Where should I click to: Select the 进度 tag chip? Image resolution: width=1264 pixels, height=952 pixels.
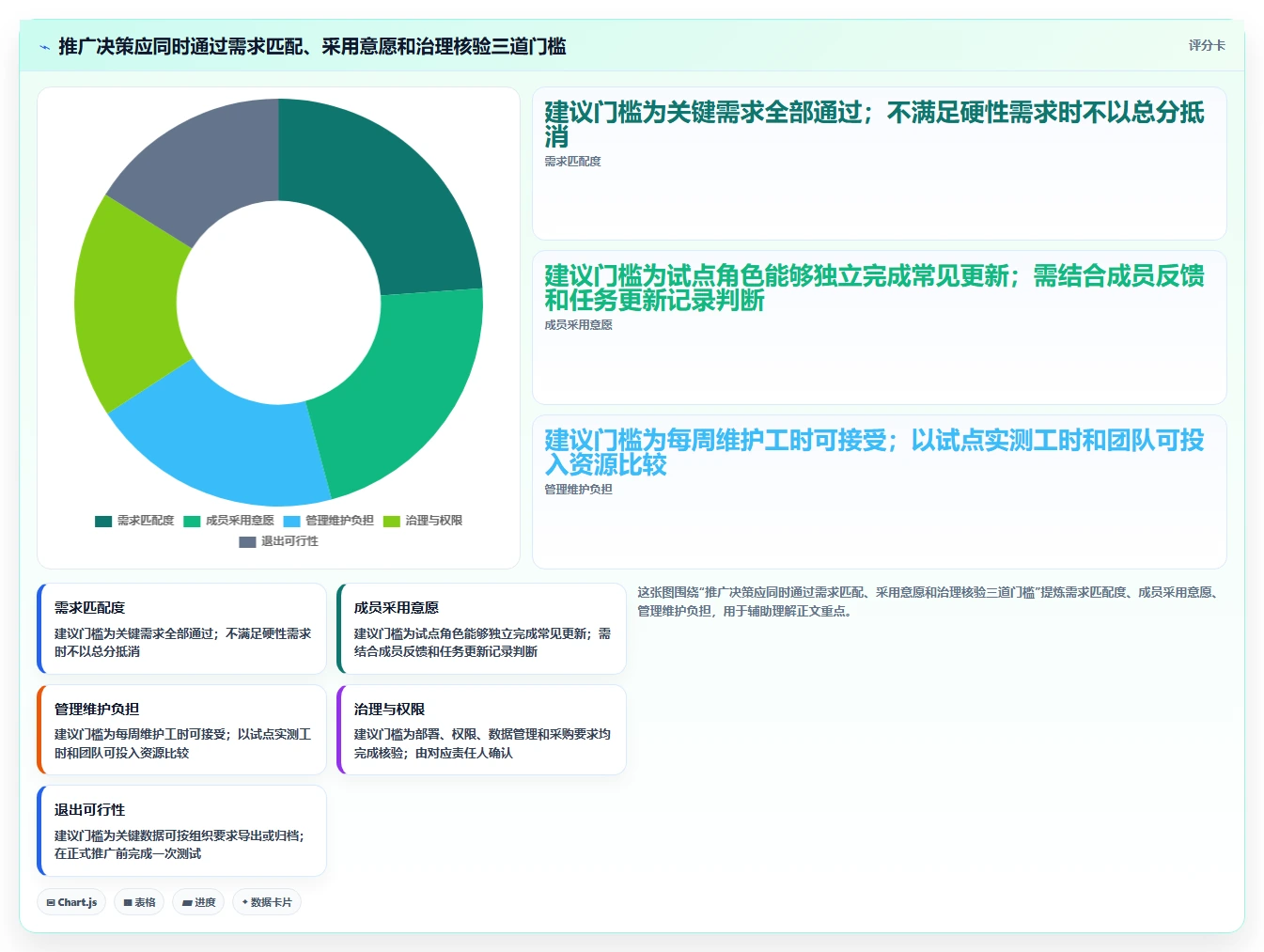pyautogui.click(x=198, y=902)
